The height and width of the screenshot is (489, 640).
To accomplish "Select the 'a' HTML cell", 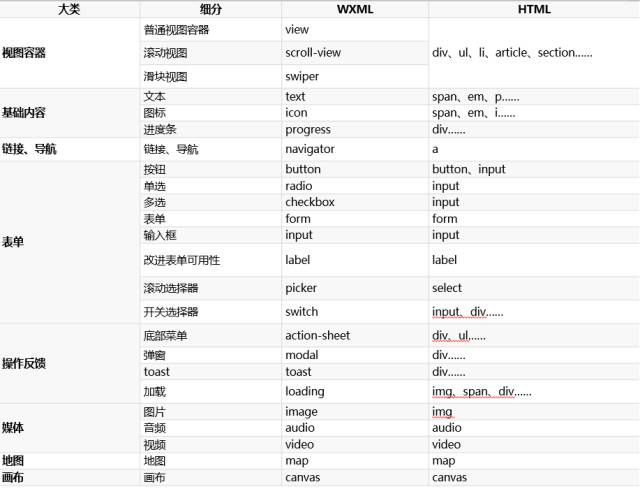I will (x=534, y=149).
